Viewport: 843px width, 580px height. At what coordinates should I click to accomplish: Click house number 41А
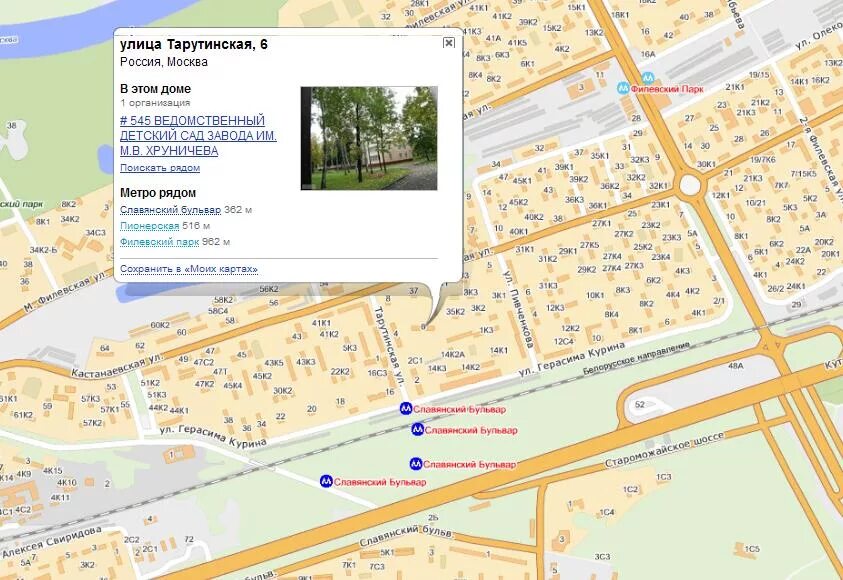(x=493, y=38)
